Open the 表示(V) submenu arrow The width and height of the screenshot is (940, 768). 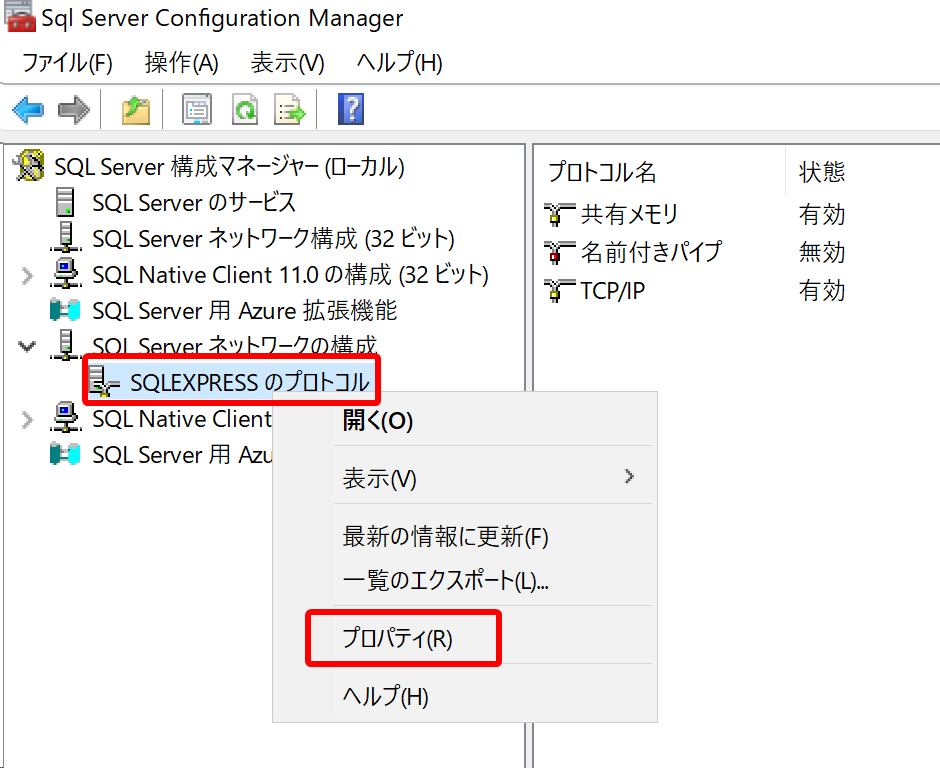tap(629, 478)
